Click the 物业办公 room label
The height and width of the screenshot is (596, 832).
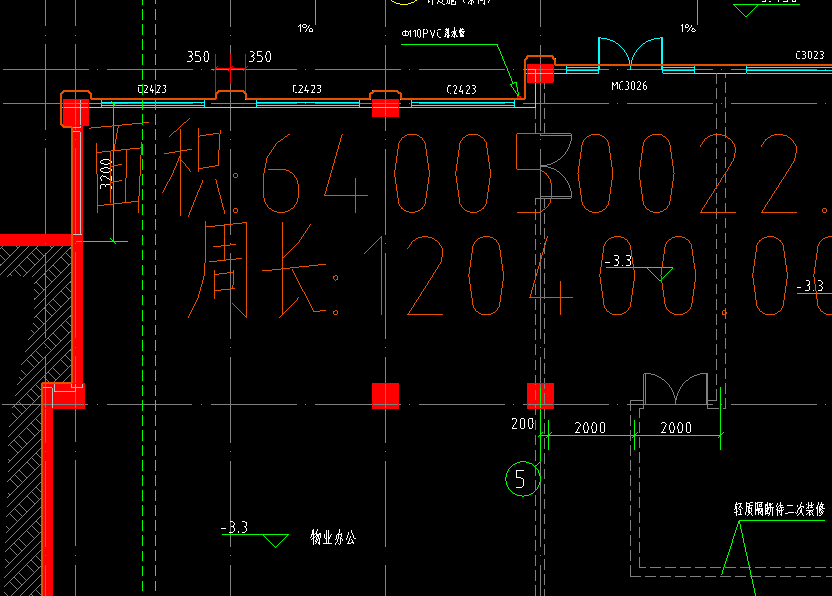[333, 537]
